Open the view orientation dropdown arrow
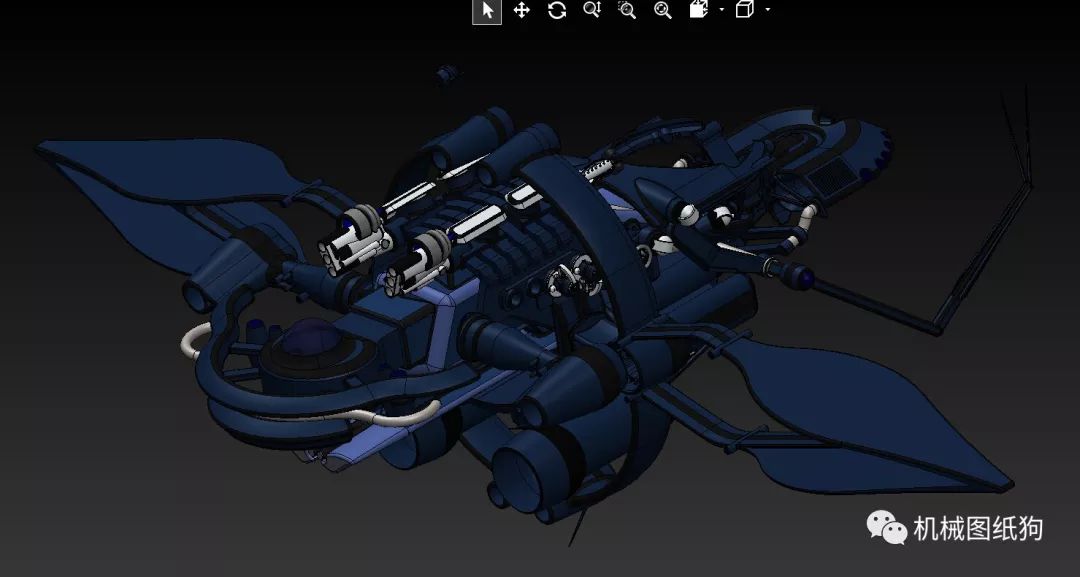Screen dimensions: 1080x577 [722, 10]
